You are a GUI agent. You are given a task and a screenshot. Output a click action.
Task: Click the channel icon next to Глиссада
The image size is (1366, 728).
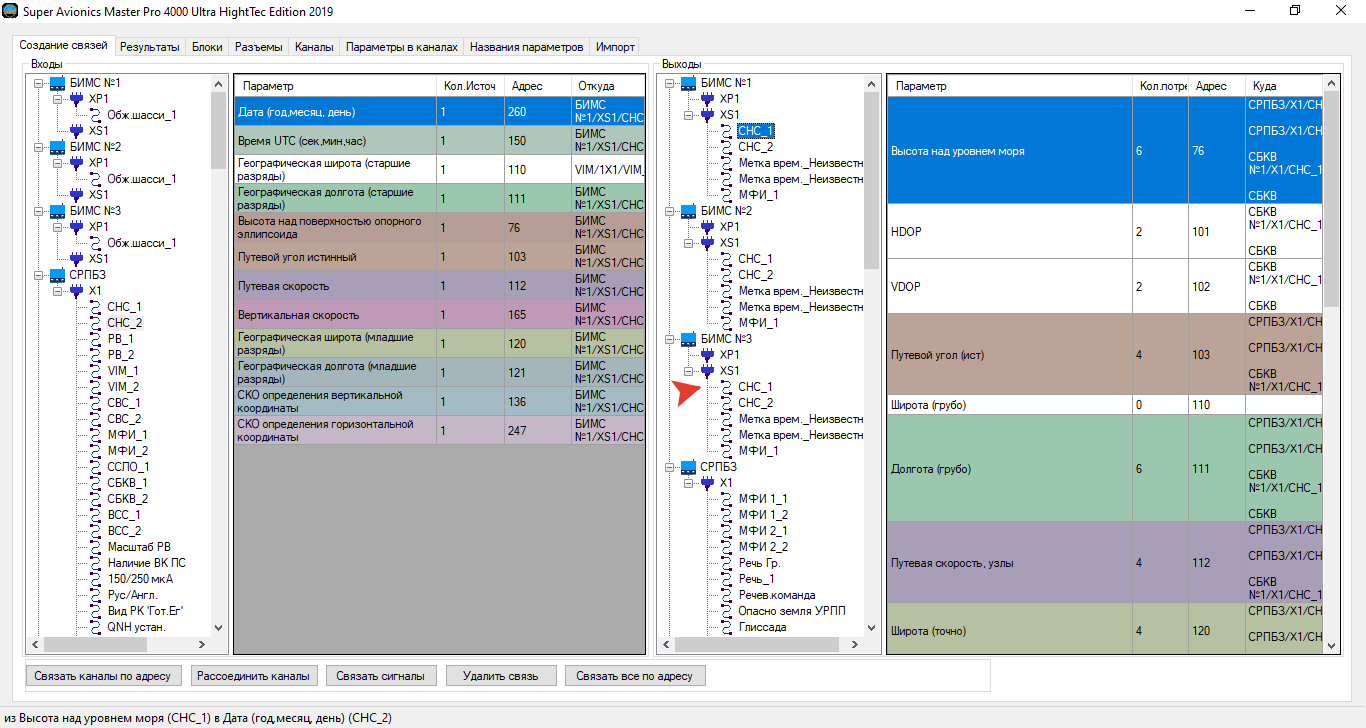(x=727, y=627)
